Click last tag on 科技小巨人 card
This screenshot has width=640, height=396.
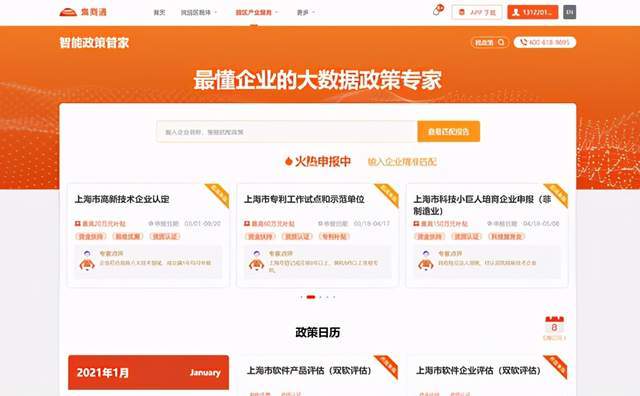pos(506,237)
